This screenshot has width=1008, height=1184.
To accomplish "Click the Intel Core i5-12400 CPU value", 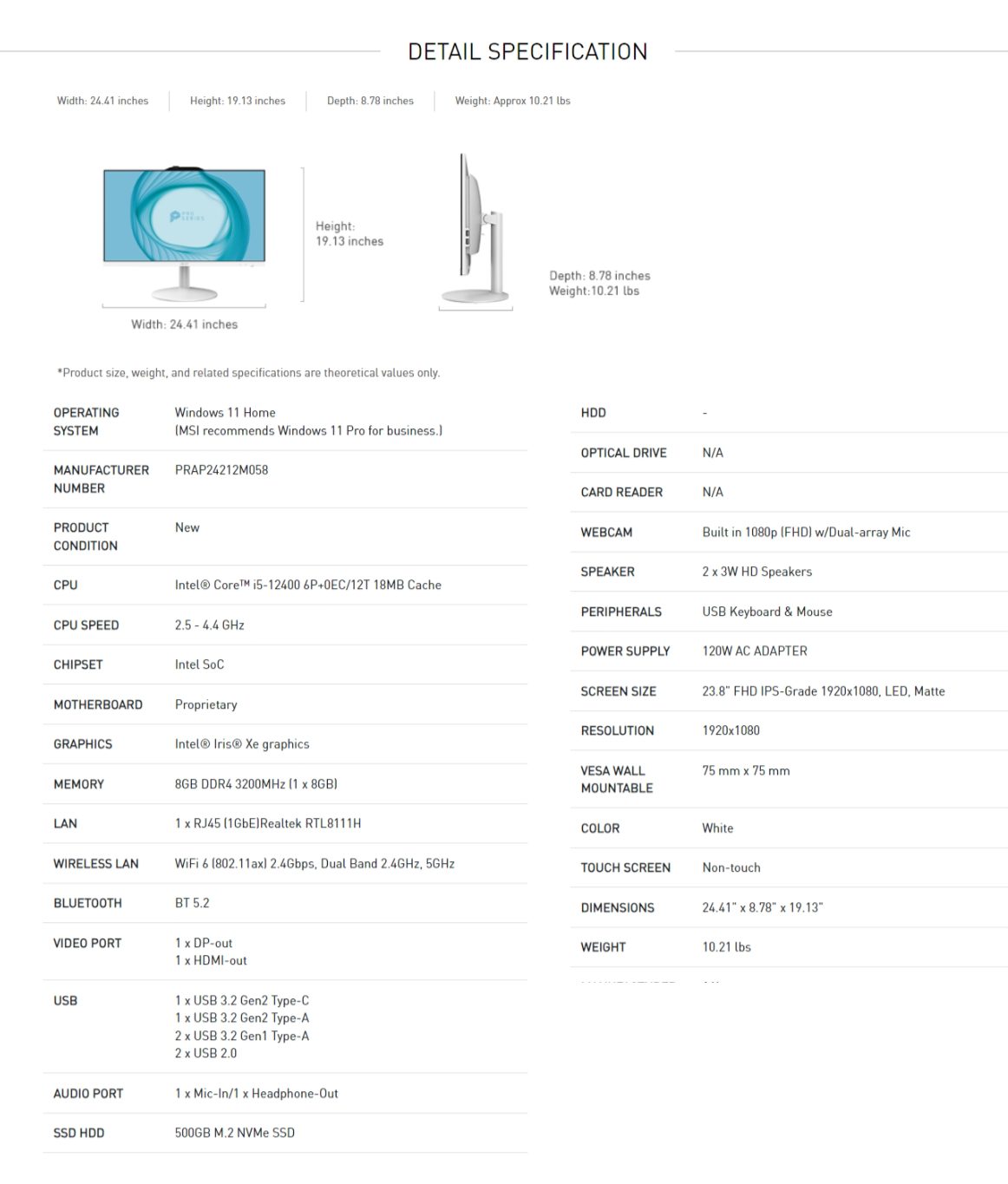I will click(307, 585).
